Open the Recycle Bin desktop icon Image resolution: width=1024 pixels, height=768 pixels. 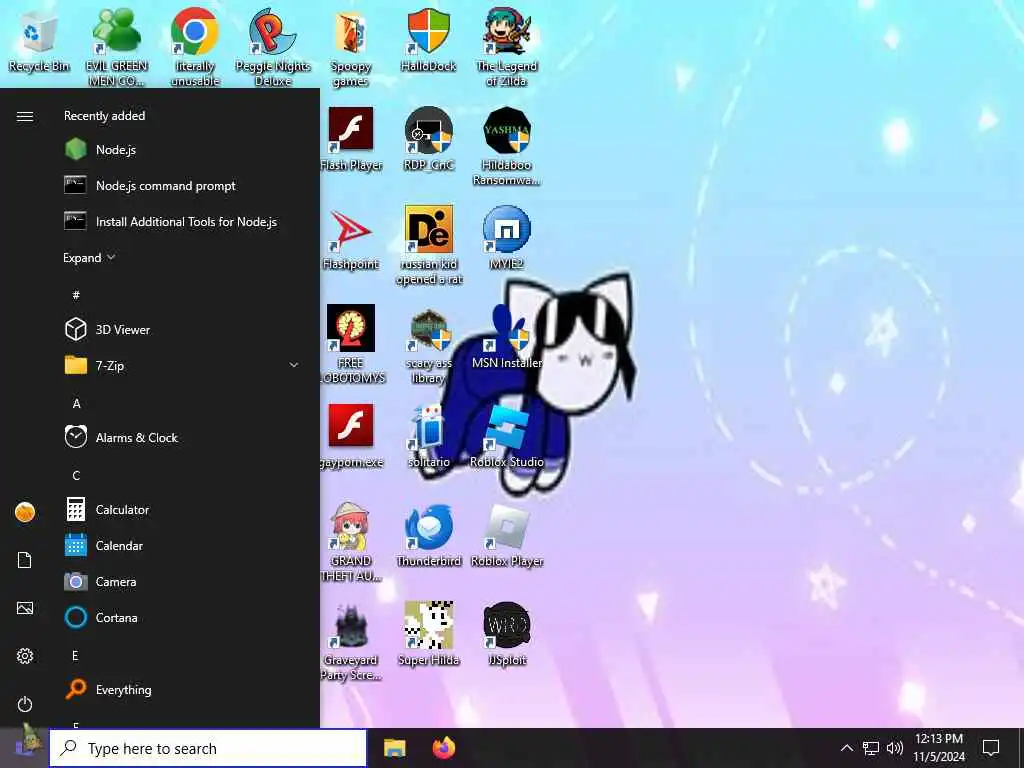tap(39, 40)
